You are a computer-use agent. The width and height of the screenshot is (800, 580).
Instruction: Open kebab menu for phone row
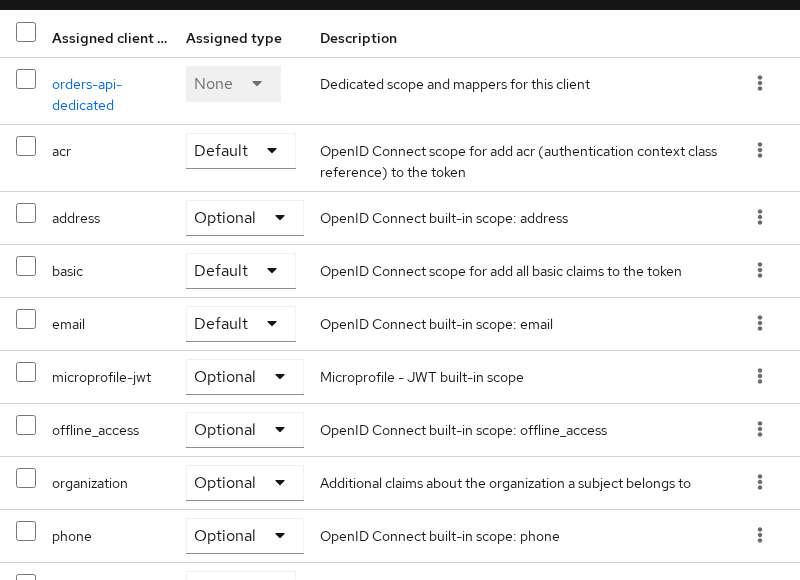coord(760,536)
